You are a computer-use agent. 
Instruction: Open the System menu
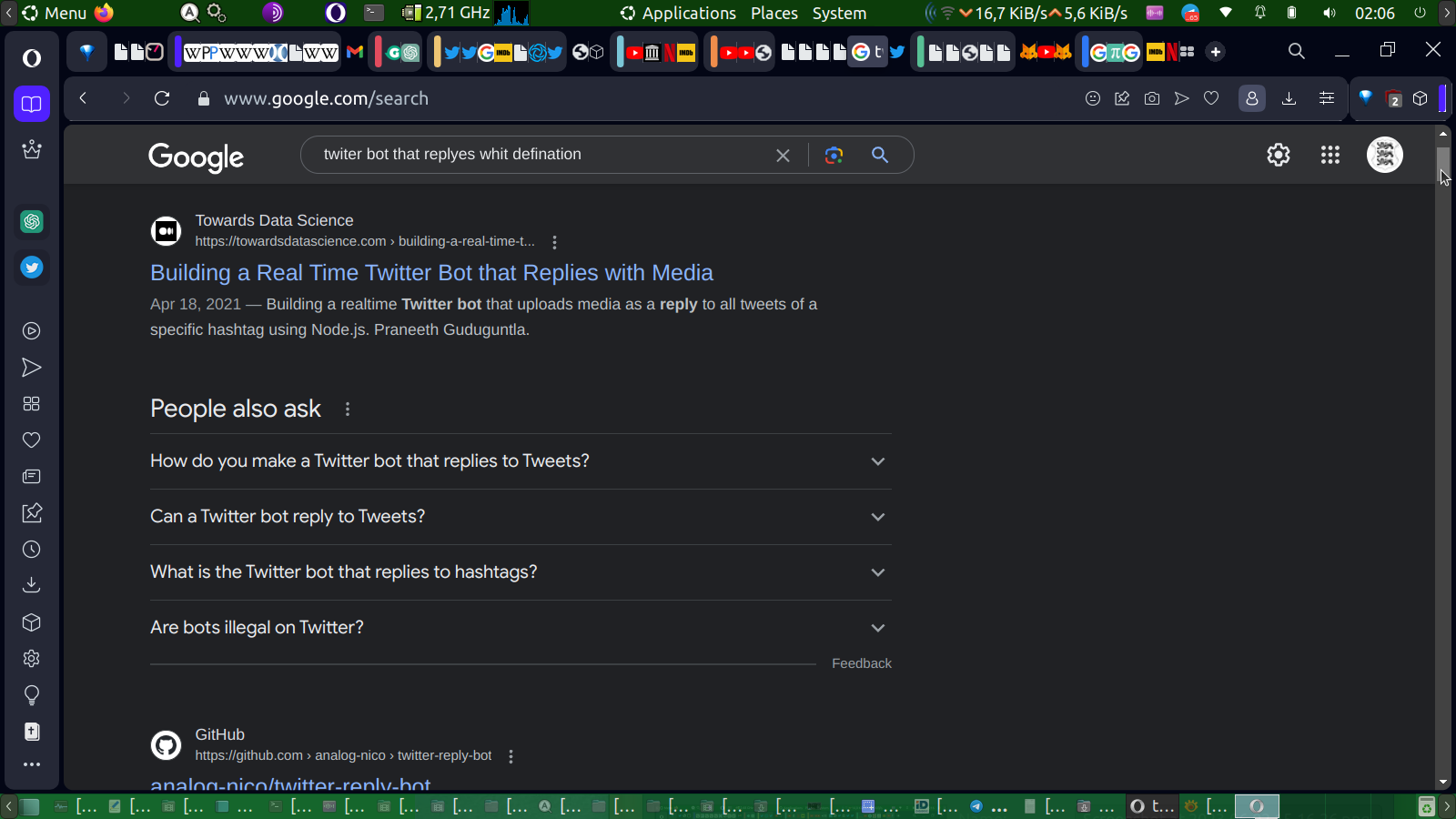[839, 13]
